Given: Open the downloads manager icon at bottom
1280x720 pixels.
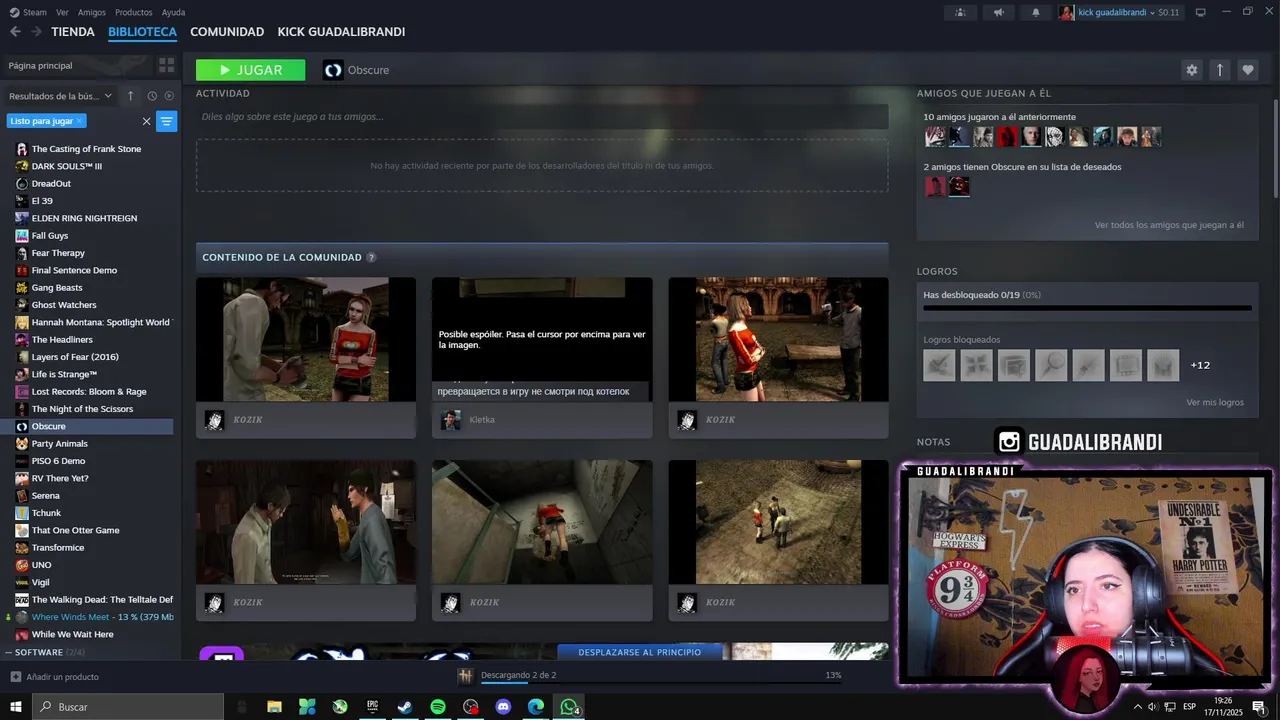Looking at the screenshot, I should click(465, 676).
